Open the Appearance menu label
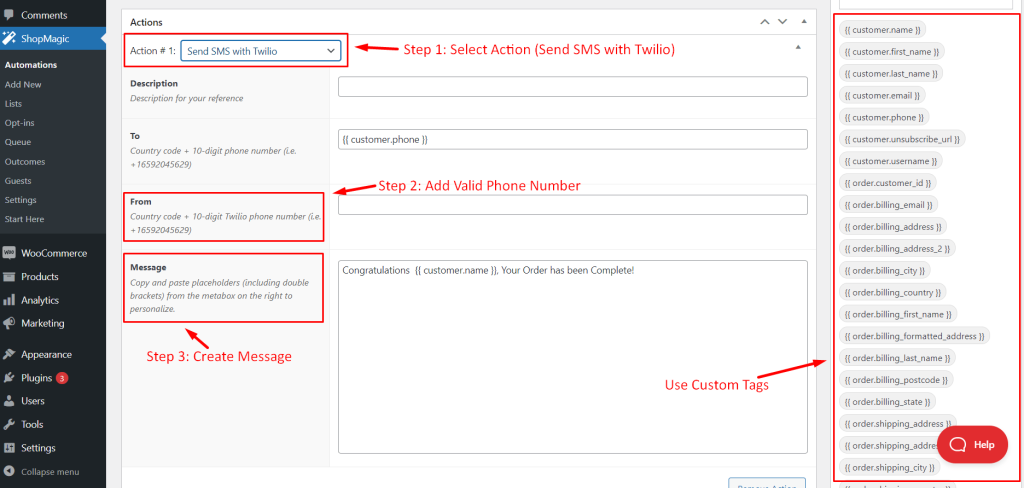The height and width of the screenshot is (488, 1024). [46, 354]
